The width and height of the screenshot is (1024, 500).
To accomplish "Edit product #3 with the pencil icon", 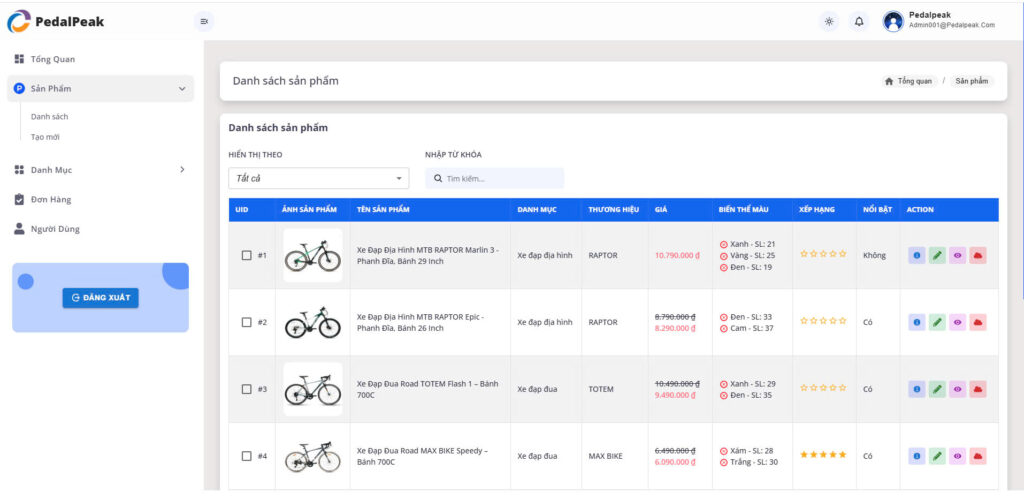I will coord(937,389).
